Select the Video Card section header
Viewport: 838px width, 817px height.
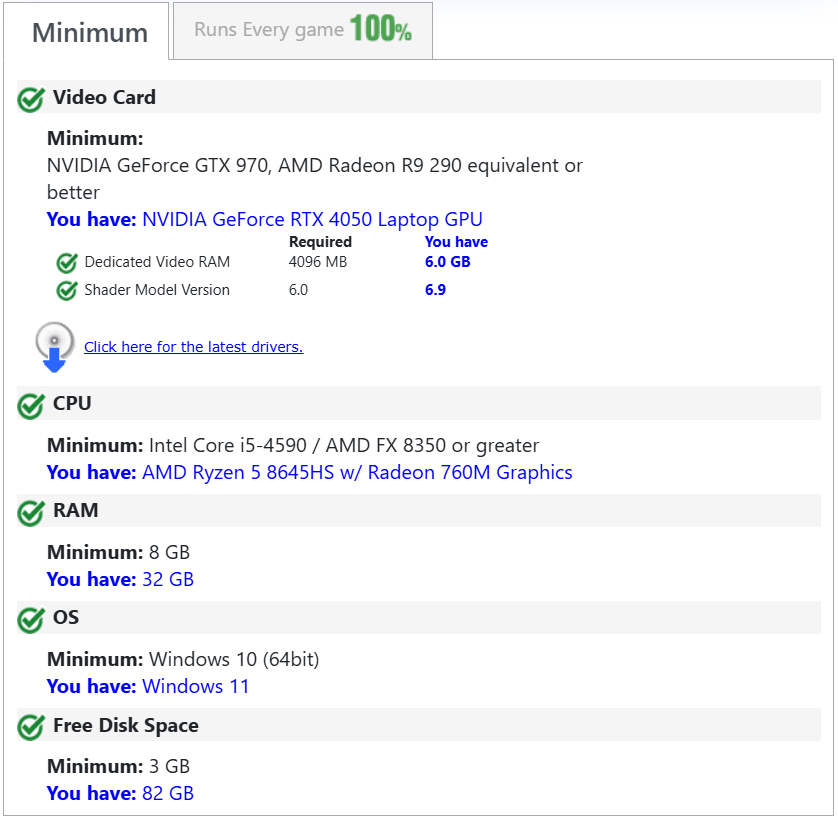[x=104, y=98]
